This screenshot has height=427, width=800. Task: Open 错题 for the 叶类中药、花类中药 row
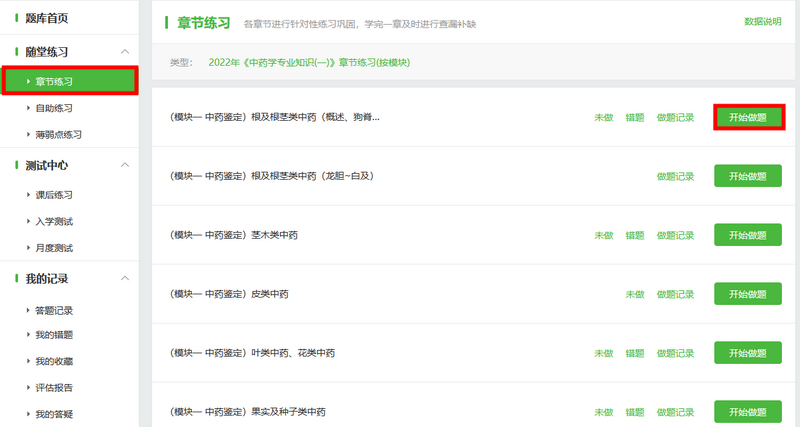click(634, 353)
